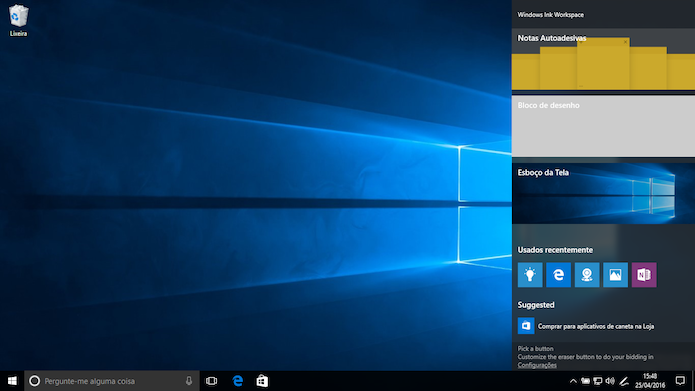The image size is (695, 391).
Task: Click the "Suggested" heading
Action: (536, 305)
